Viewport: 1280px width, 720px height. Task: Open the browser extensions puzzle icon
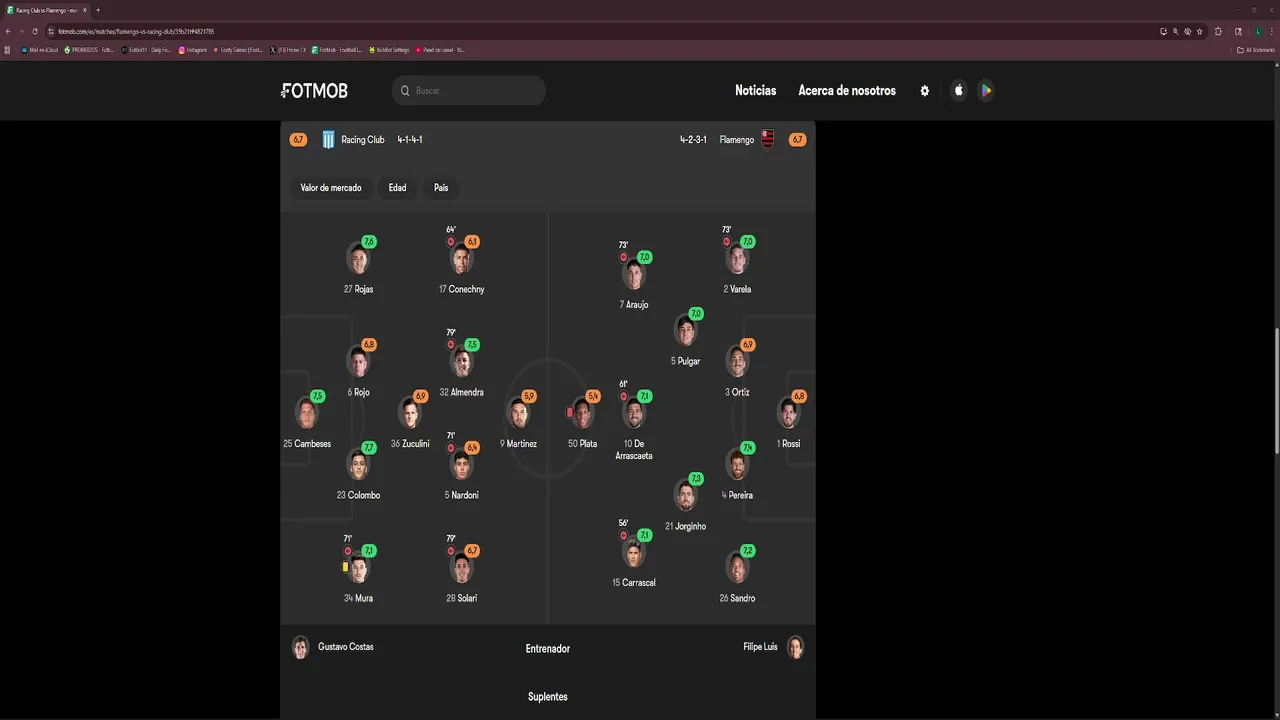pos(1218,31)
